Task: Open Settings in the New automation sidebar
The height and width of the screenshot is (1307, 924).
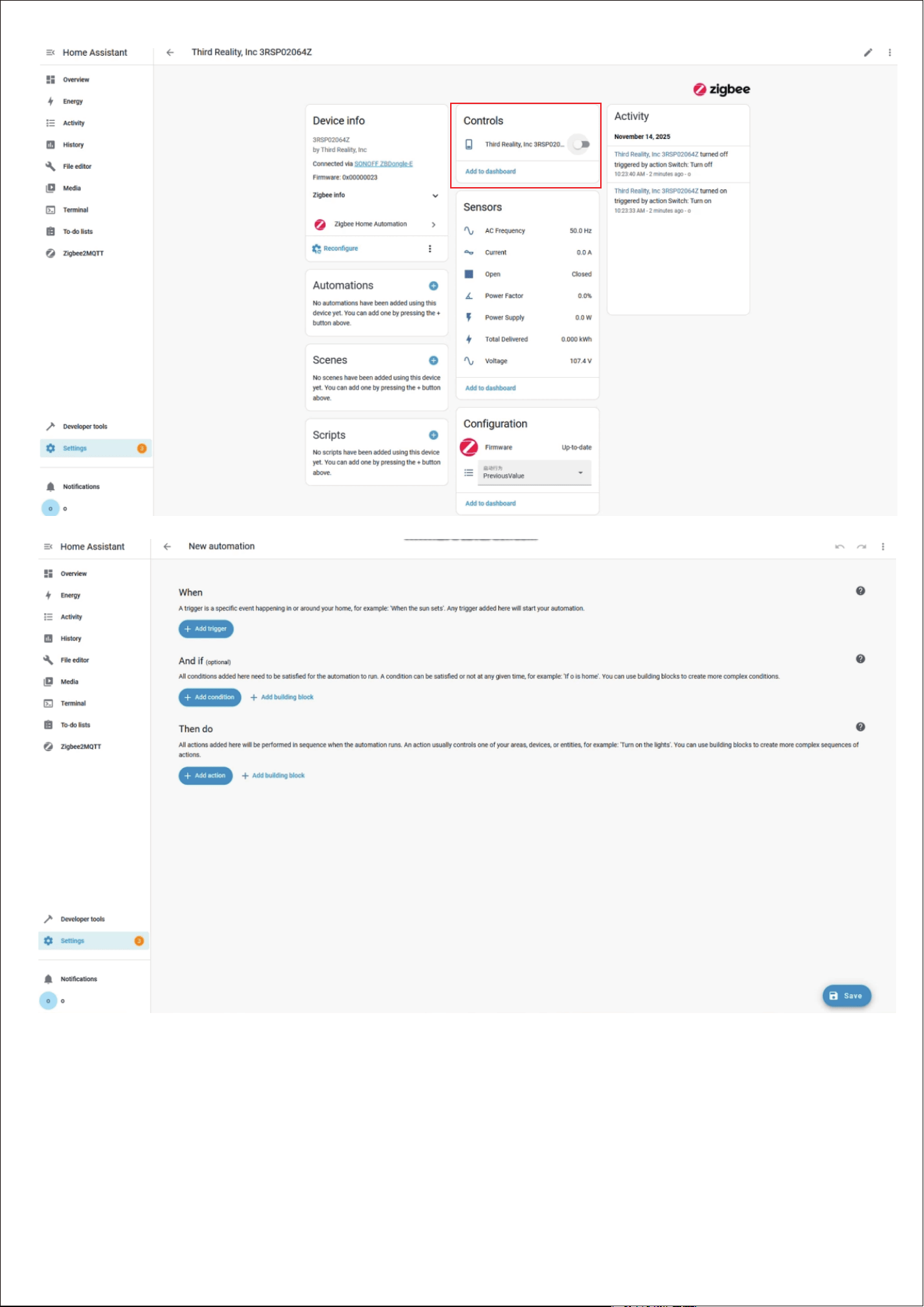Action: (x=94, y=941)
